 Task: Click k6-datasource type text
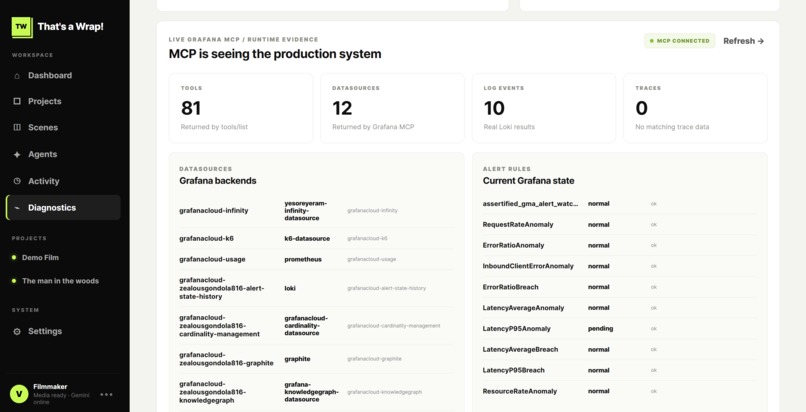[x=307, y=238]
